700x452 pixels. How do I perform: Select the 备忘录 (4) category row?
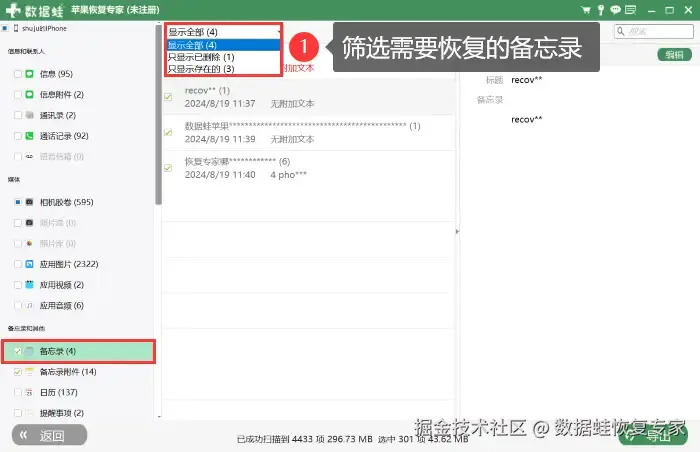[79, 351]
